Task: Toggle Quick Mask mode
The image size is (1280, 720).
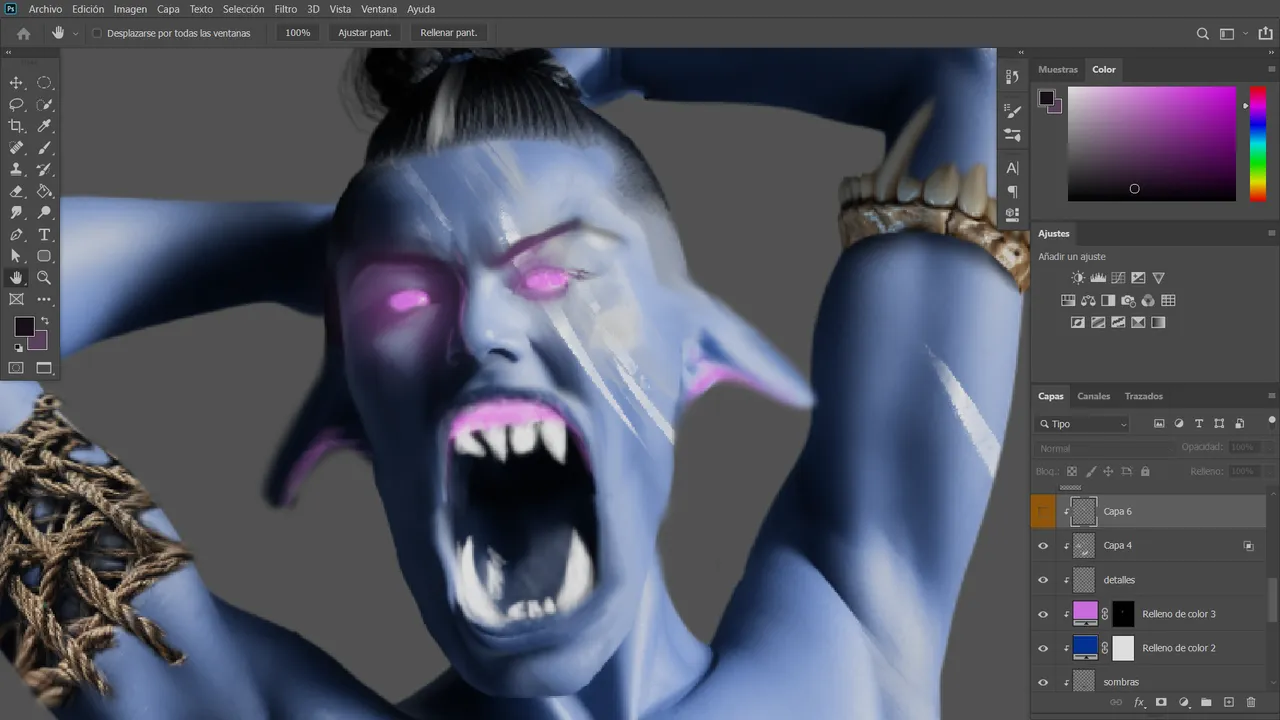Action: (16, 368)
